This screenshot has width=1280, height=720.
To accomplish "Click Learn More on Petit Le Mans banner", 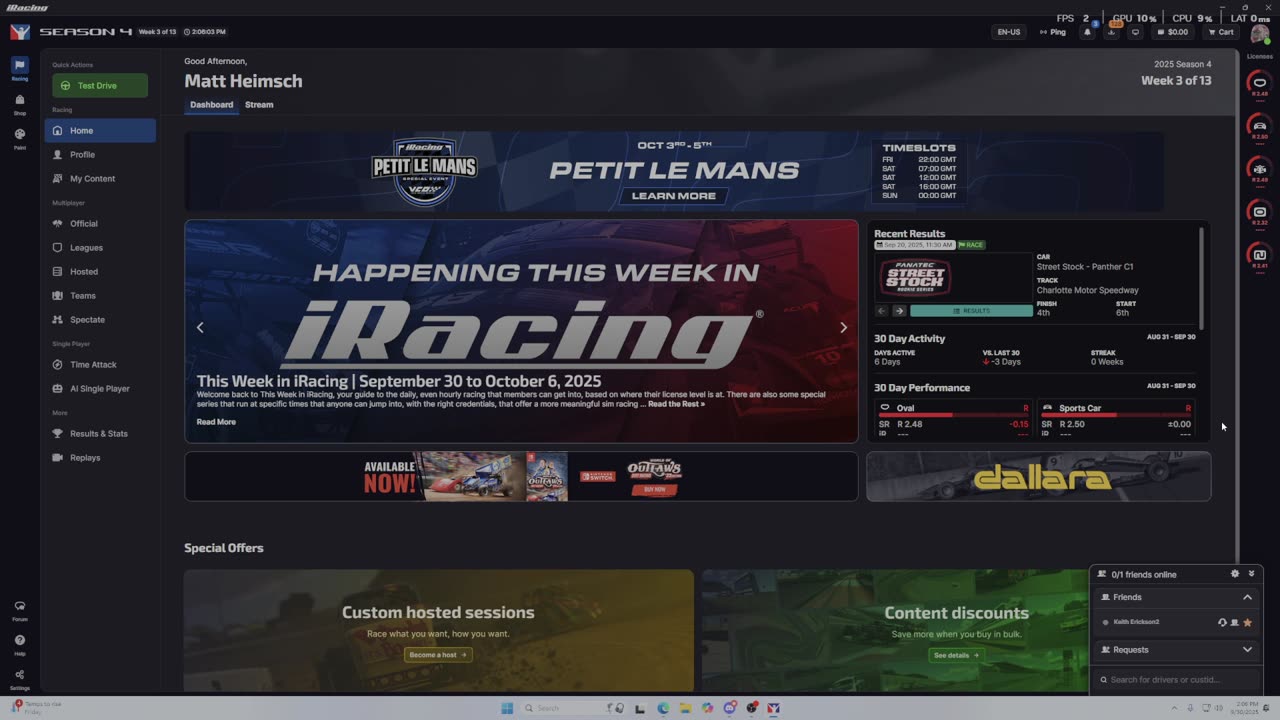I will [x=674, y=195].
